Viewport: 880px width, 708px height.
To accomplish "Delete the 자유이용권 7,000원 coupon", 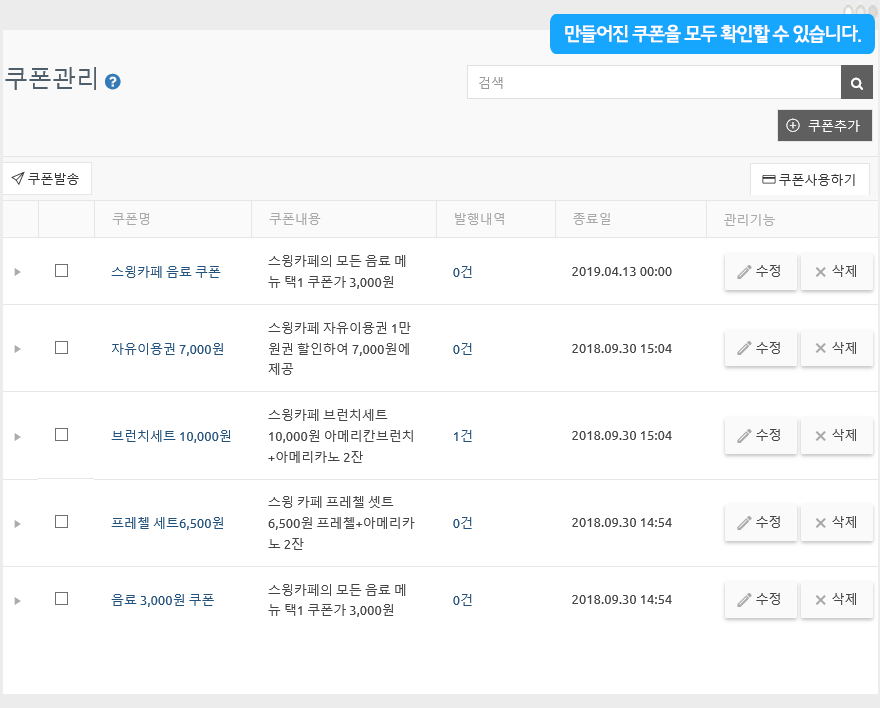I will pyautogui.click(x=836, y=348).
